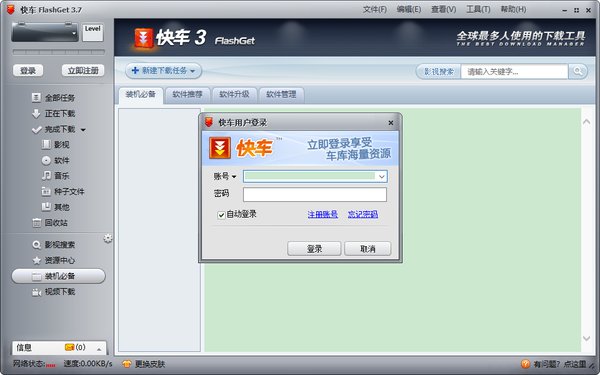Click the keyword search input field

click(x=514, y=72)
